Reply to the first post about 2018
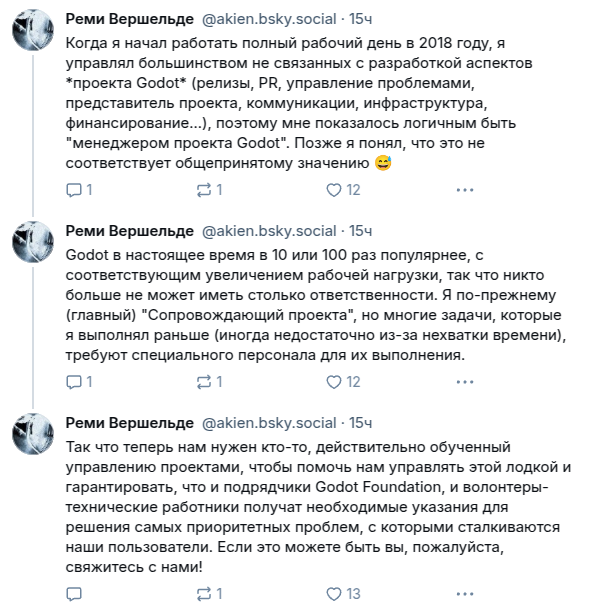 point(79,190)
